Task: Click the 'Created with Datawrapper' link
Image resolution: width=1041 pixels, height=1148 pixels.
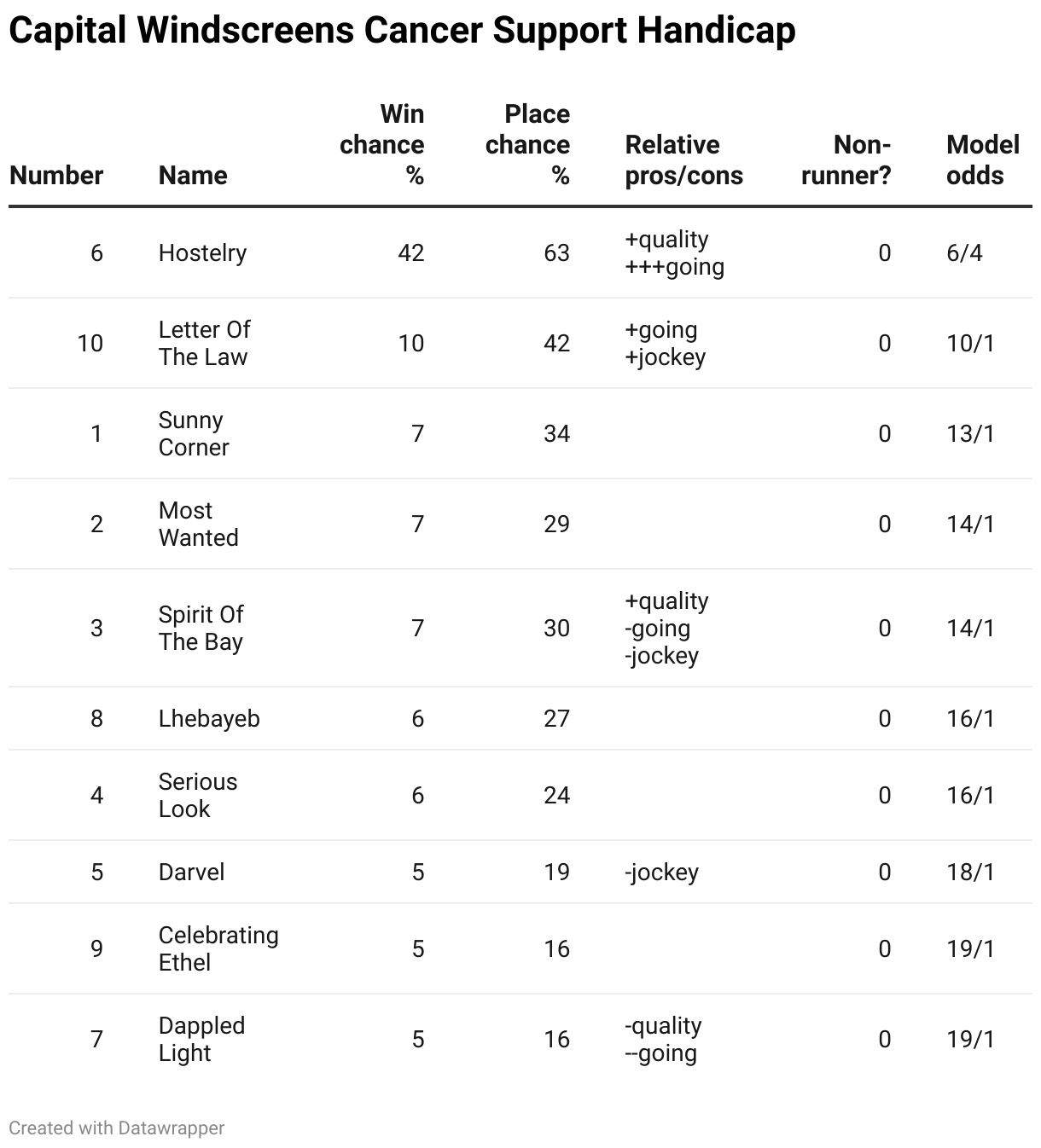Action: (x=117, y=1128)
